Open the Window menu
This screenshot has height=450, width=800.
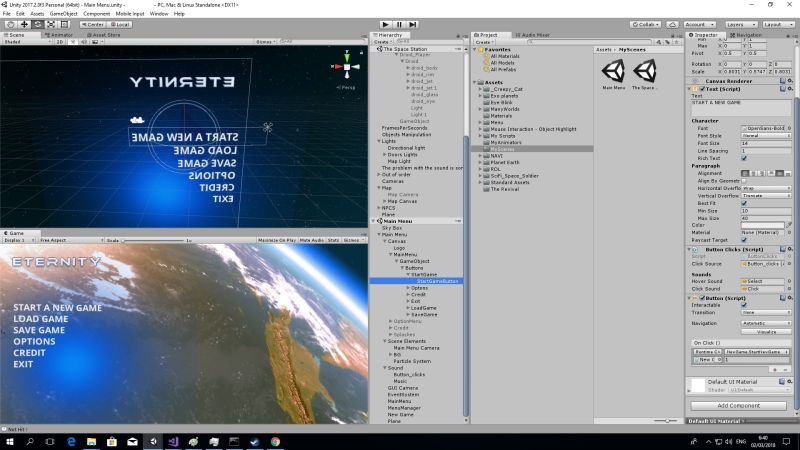click(159, 14)
